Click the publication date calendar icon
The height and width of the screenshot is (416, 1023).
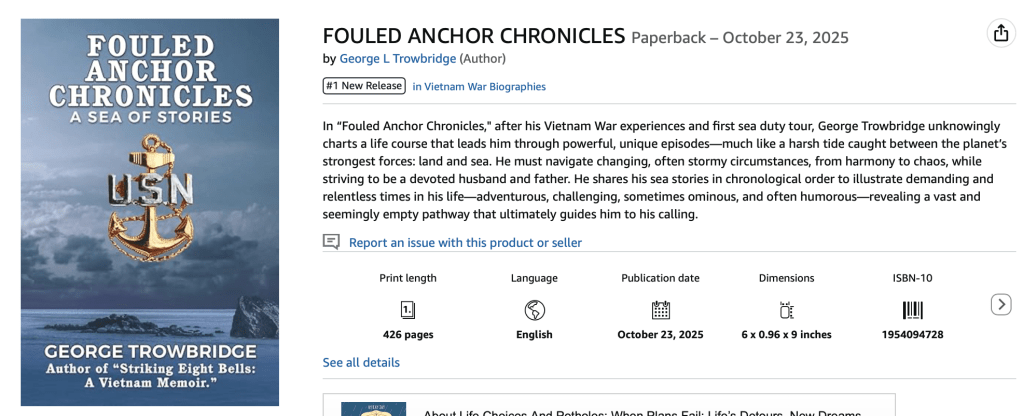click(660, 309)
